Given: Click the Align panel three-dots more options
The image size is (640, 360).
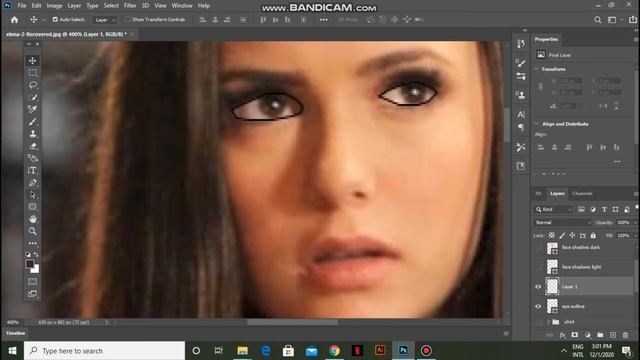Looking at the screenshot, I should click(617, 162).
